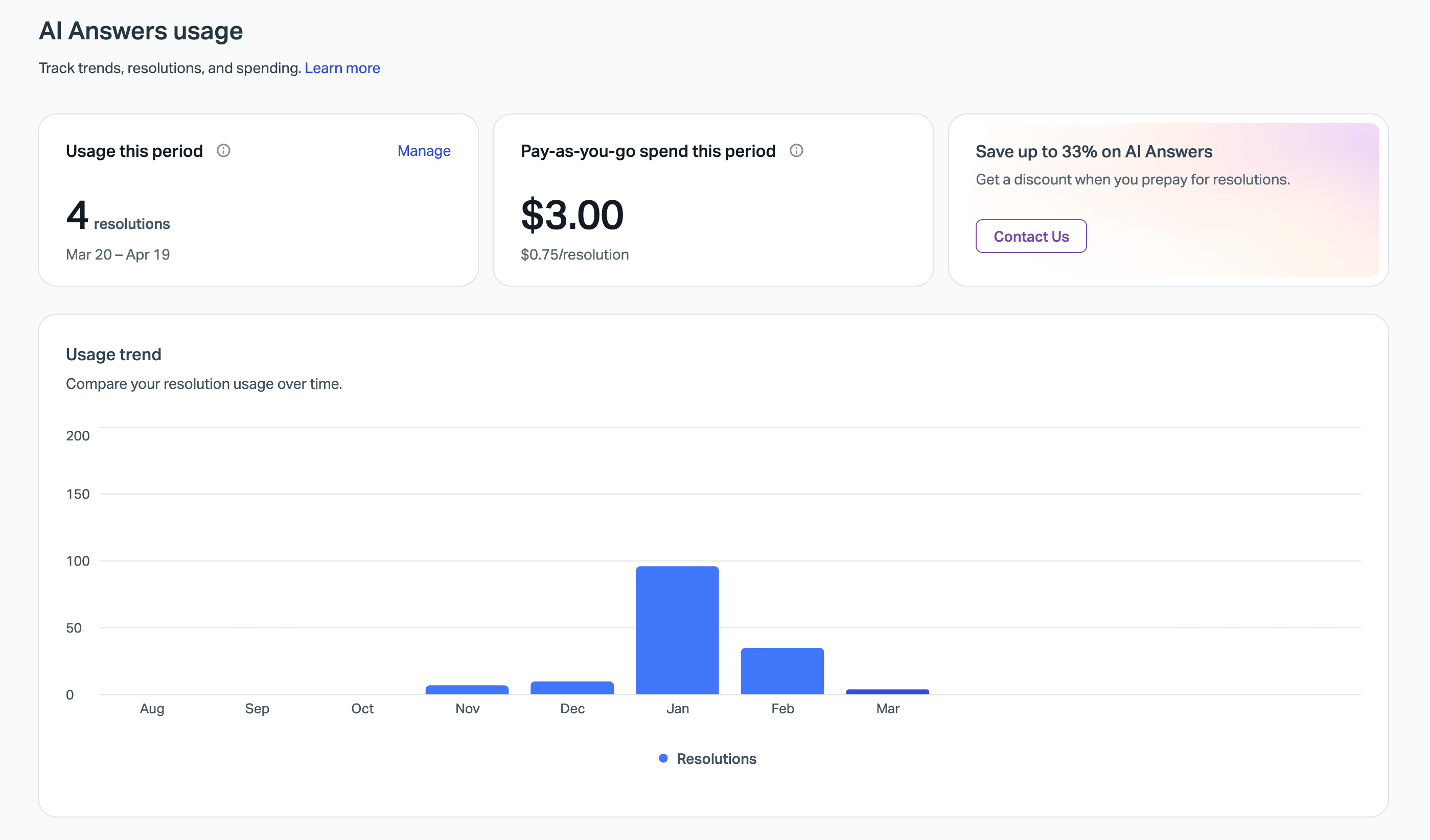Click the January bar in chart
Viewport: 1430px width, 840px height.
tap(677, 629)
